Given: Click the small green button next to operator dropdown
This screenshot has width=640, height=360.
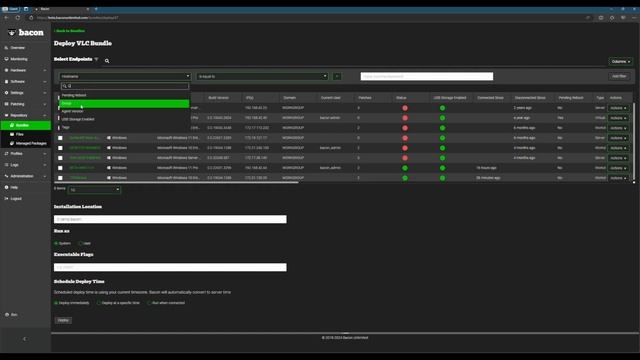Looking at the screenshot, I should [x=337, y=76].
